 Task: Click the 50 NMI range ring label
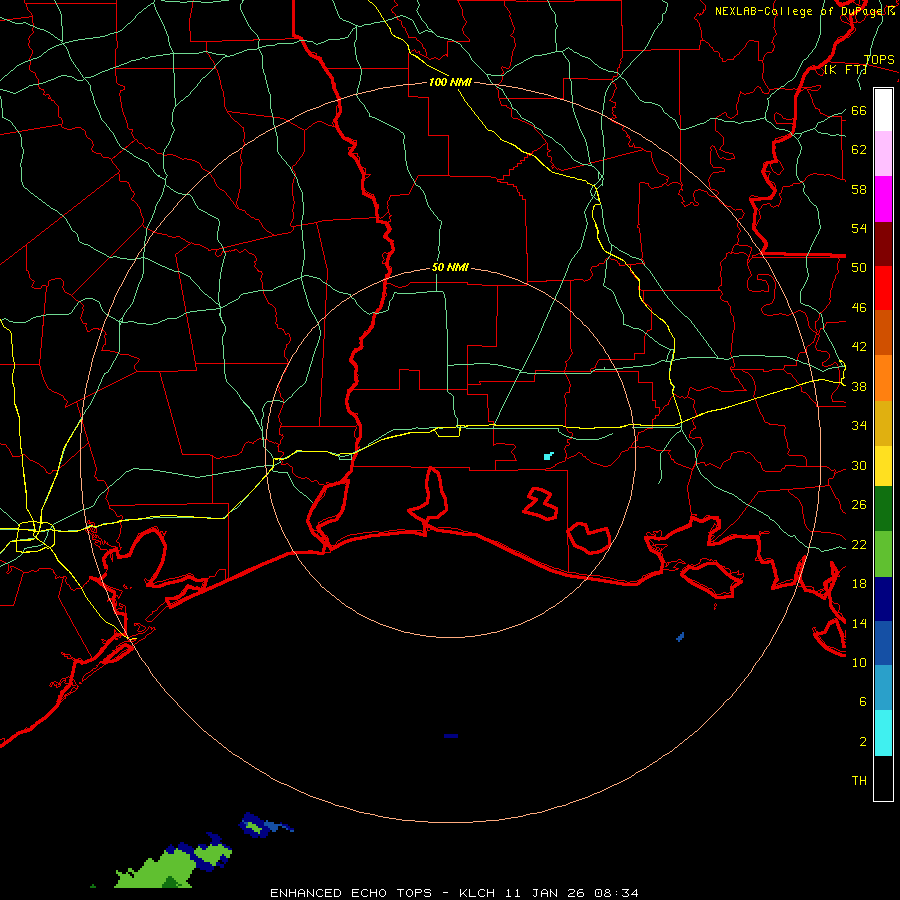click(450, 267)
